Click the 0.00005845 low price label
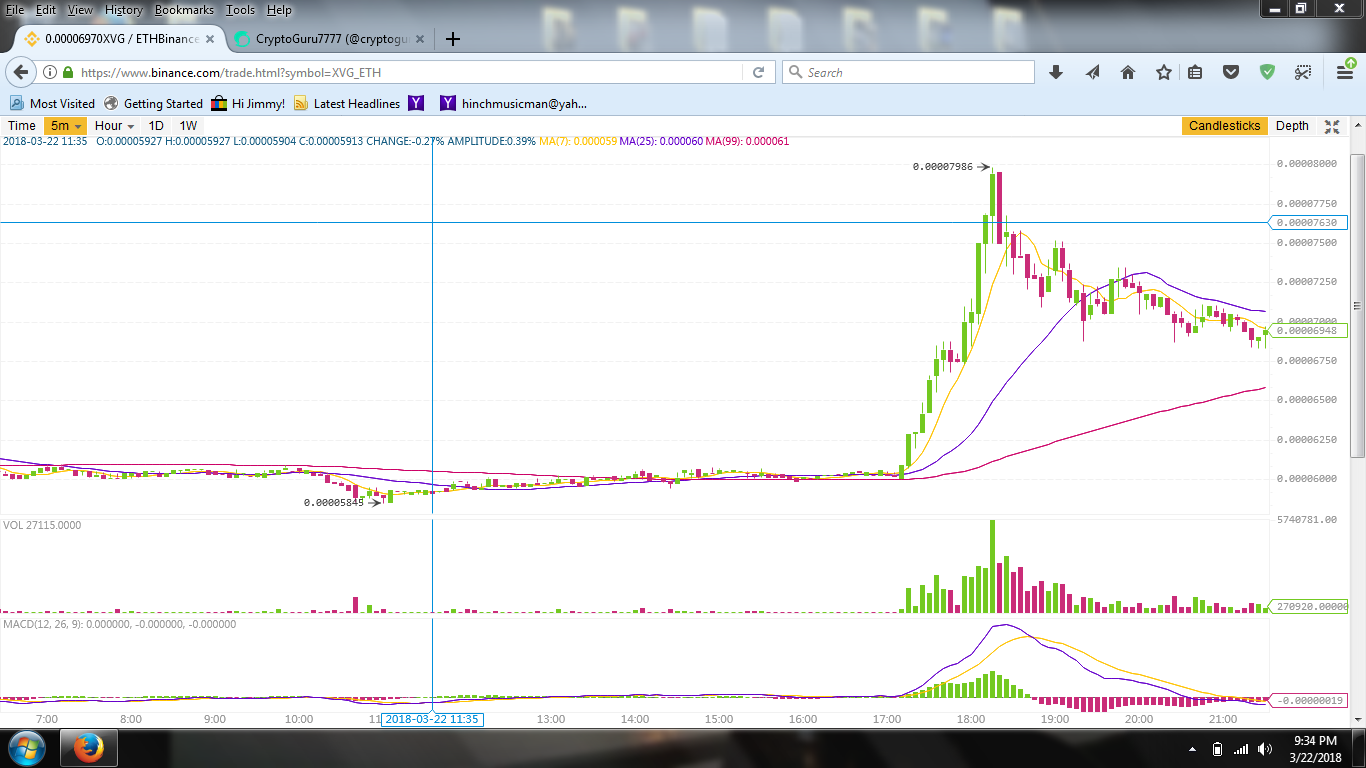Image resolution: width=1366 pixels, height=768 pixels. click(x=334, y=503)
